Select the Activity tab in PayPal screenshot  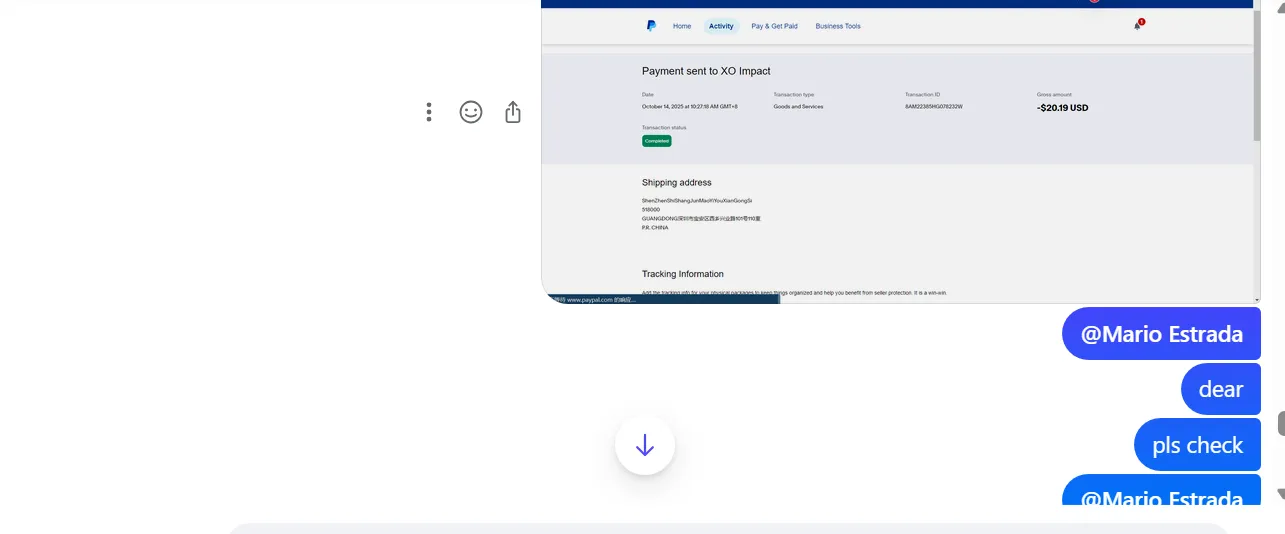click(721, 26)
